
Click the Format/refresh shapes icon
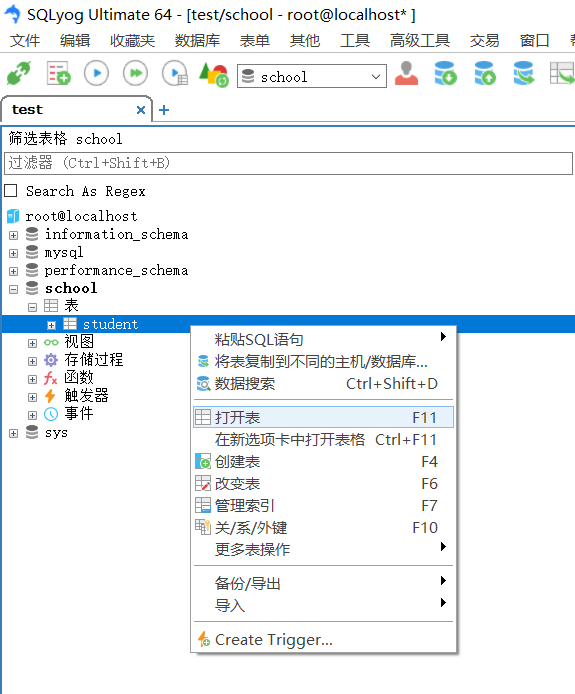214,74
